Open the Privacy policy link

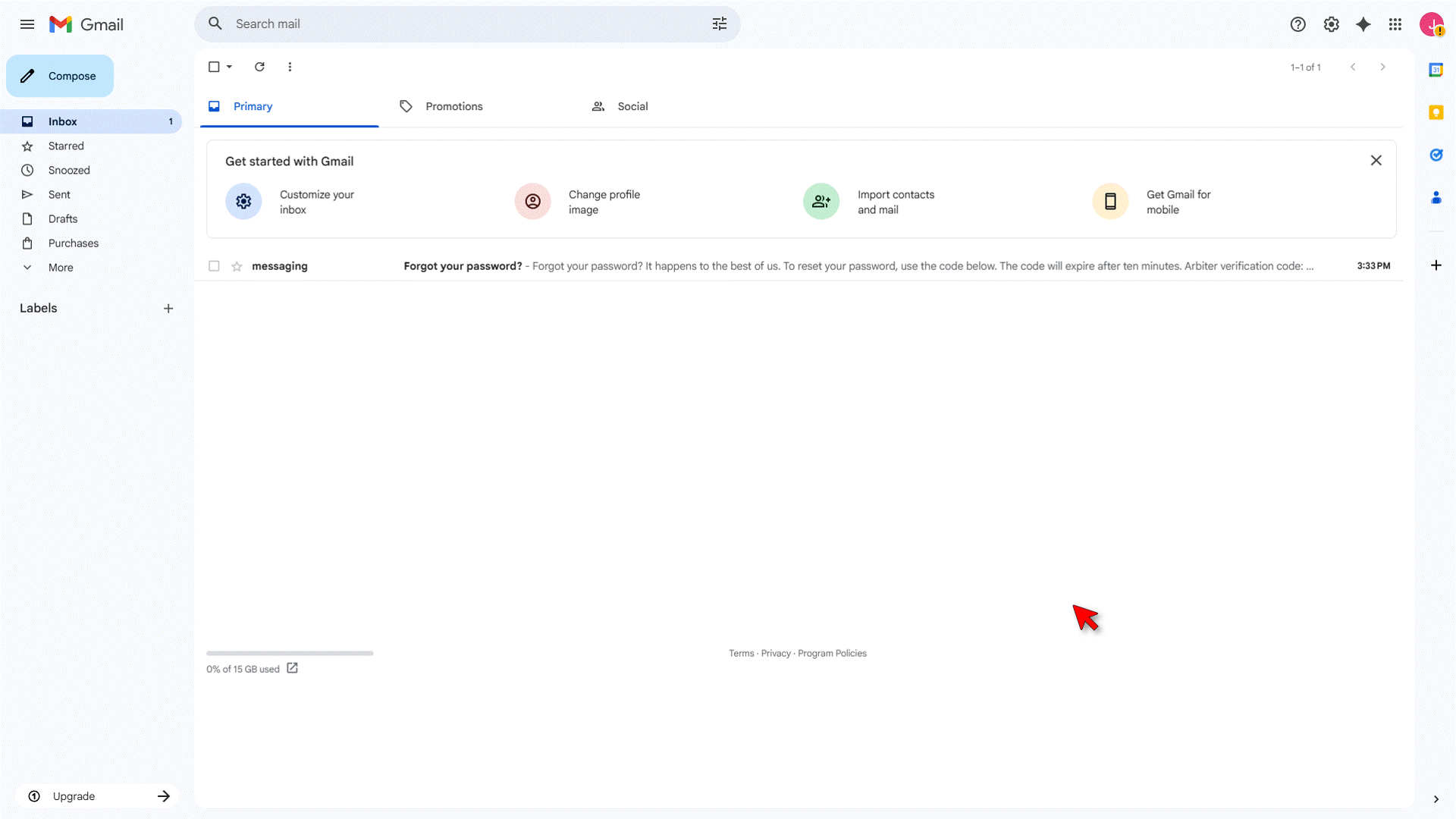776,653
